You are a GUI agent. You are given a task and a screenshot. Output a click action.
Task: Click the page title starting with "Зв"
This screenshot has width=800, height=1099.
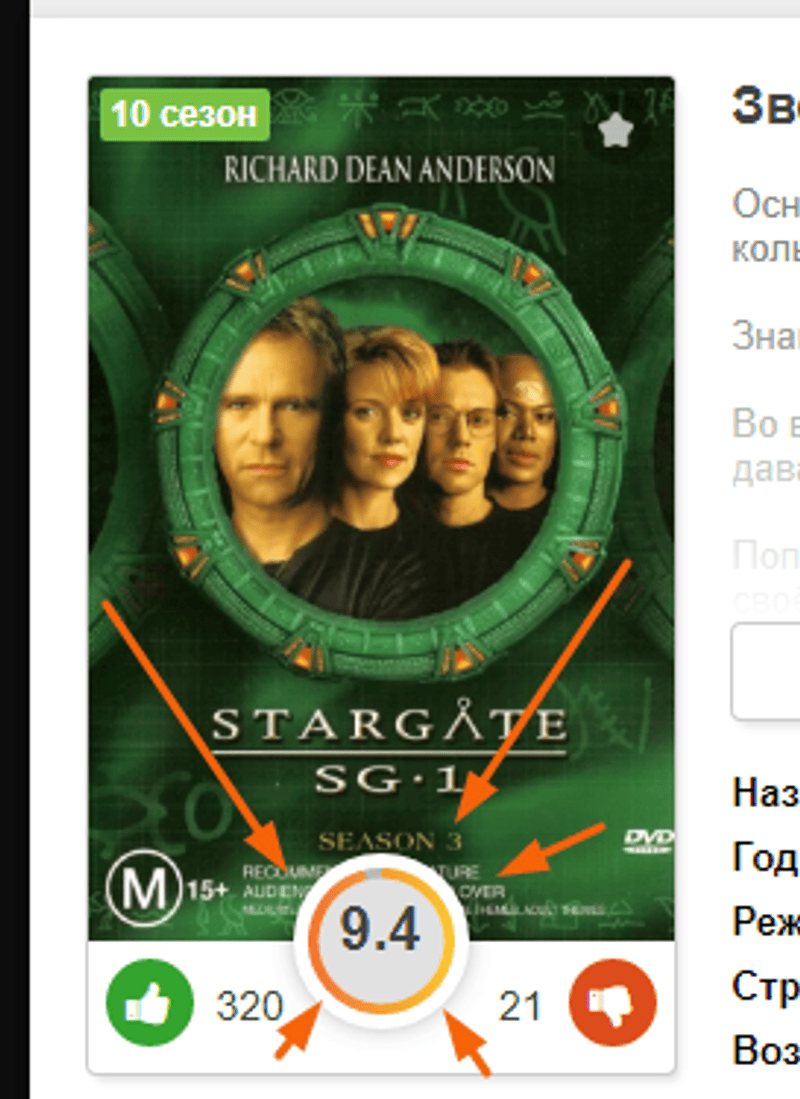click(x=766, y=107)
